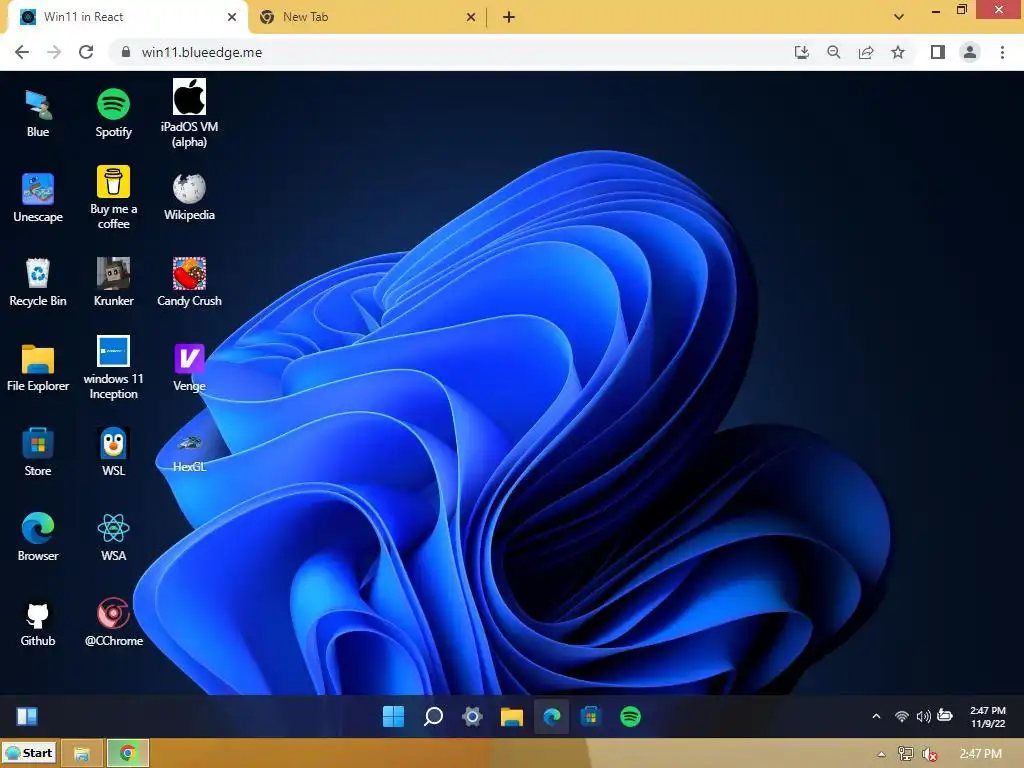The image size is (1024, 768).
Task: Open Chrome three-dot menu
Action: pyautogui.click(x=1002, y=52)
